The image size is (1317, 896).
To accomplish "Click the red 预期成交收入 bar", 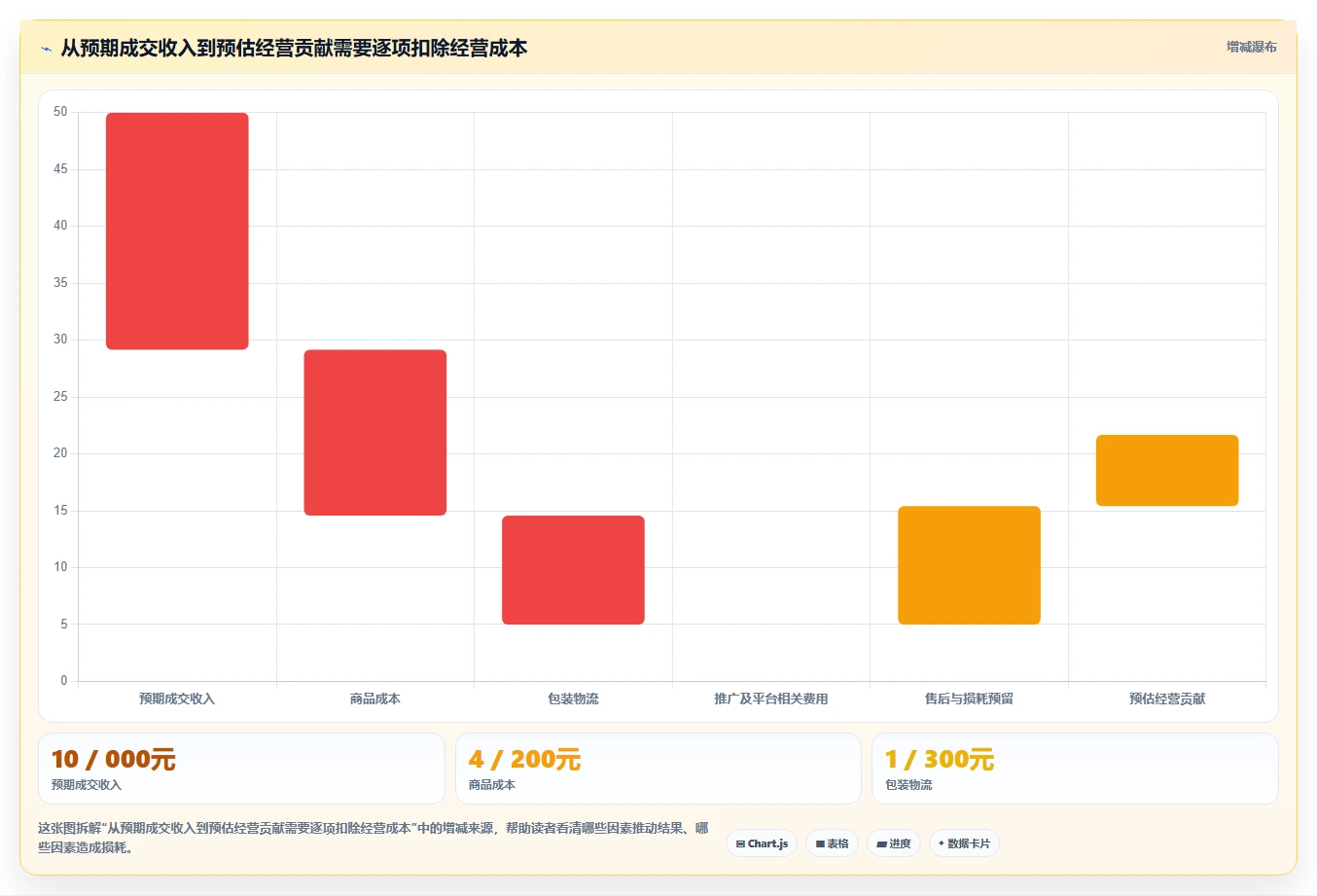I will [x=177, y=231].
